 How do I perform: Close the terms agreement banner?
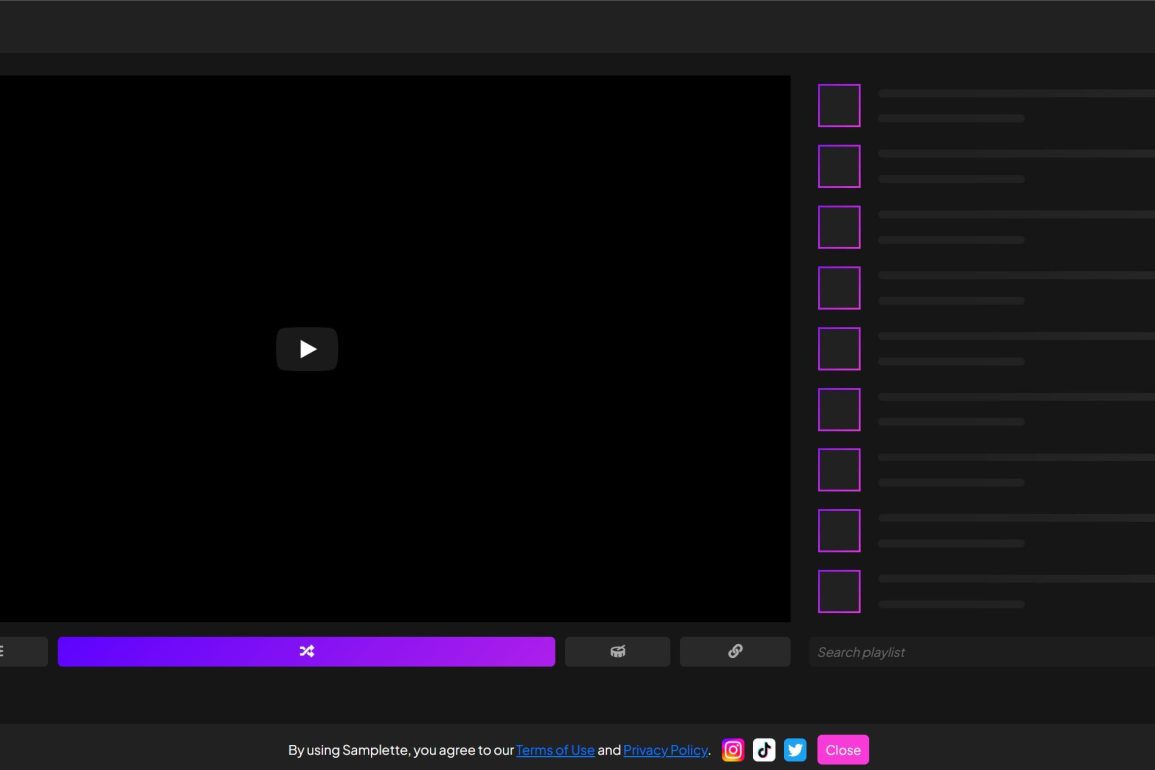coord(843,750)
